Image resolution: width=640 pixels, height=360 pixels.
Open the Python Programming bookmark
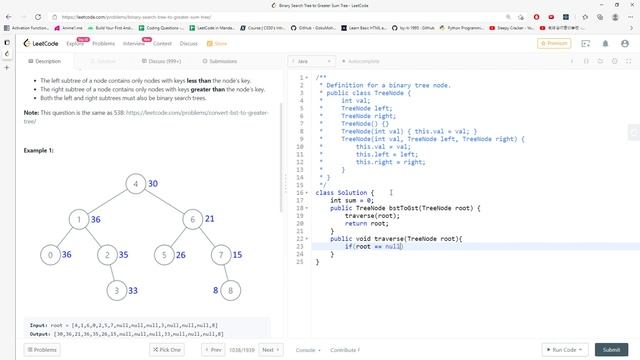tap(462, 28)
